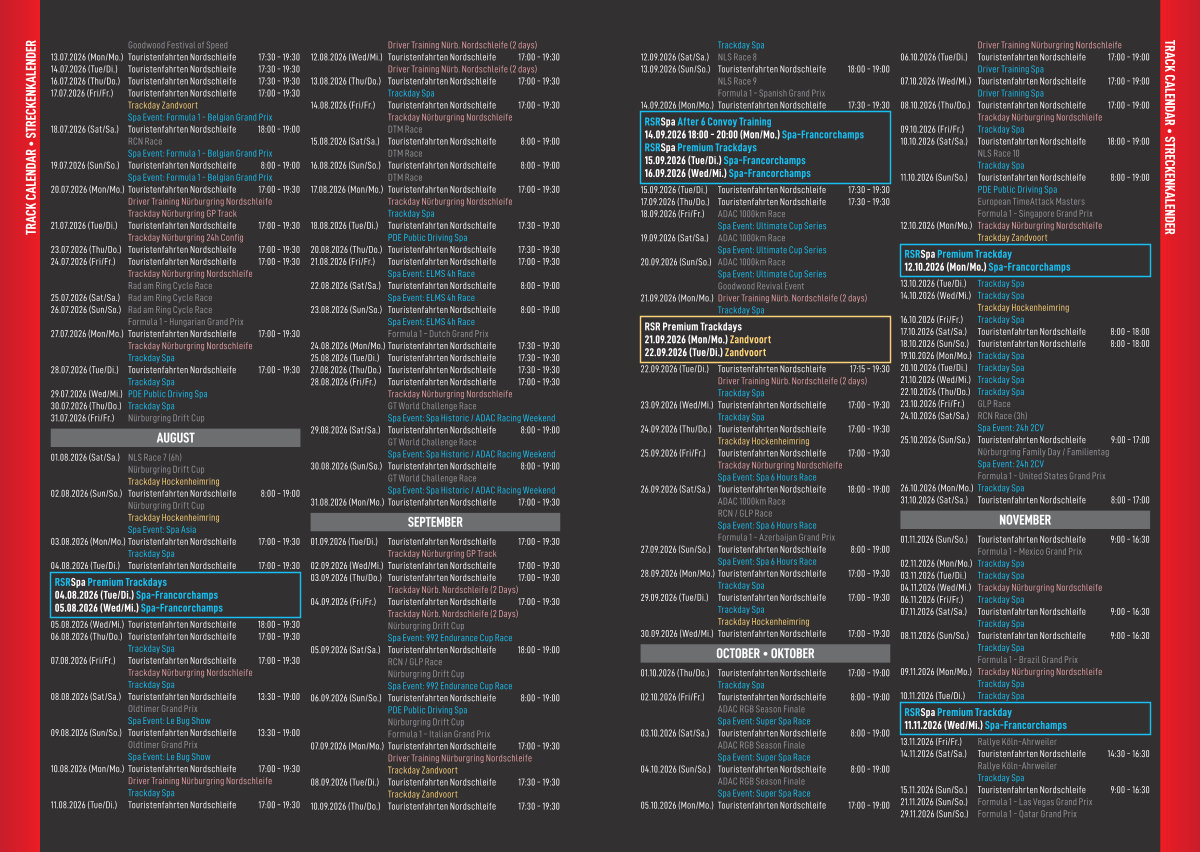Click the AUGUST month header

tap(175, 438)
